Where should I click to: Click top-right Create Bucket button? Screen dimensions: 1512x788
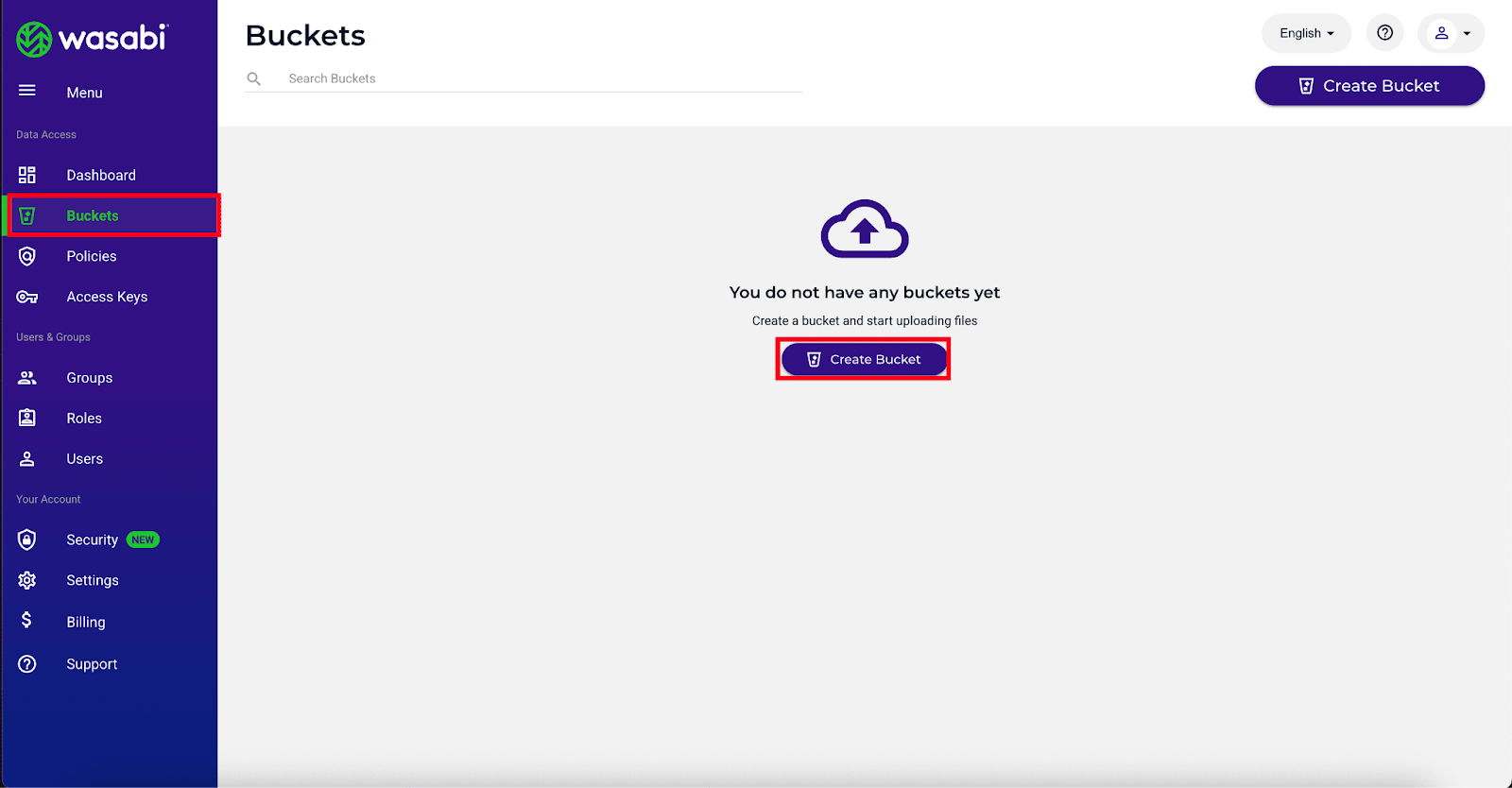coord(1369,86)
